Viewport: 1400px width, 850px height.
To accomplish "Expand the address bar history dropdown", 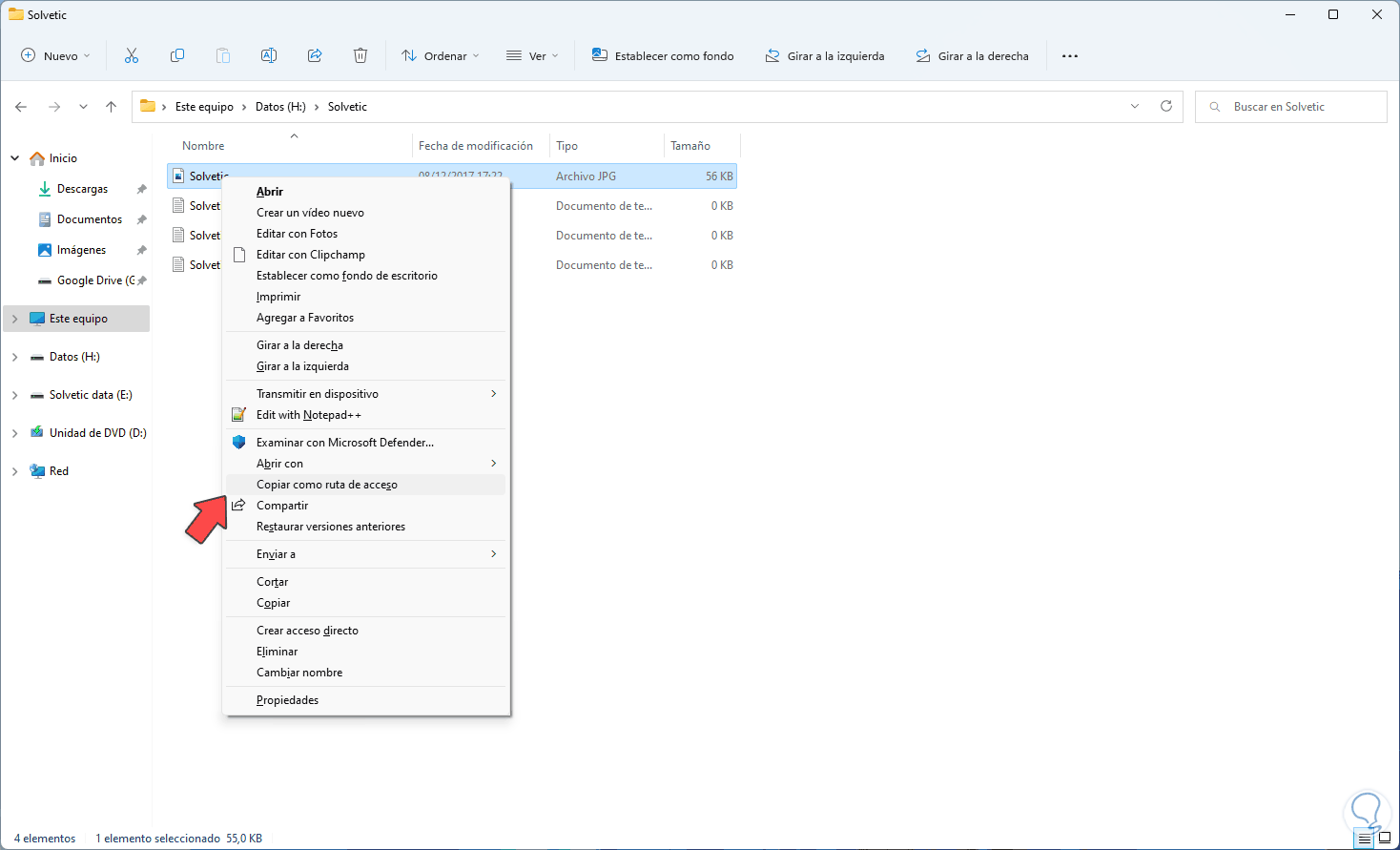I will coord(1135,107).
